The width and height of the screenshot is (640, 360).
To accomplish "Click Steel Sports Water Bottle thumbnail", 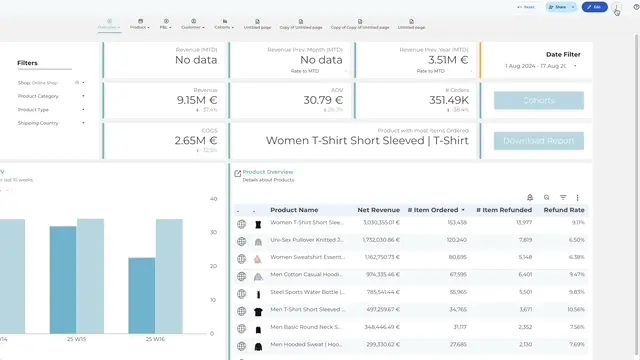I will pos(258,294).
